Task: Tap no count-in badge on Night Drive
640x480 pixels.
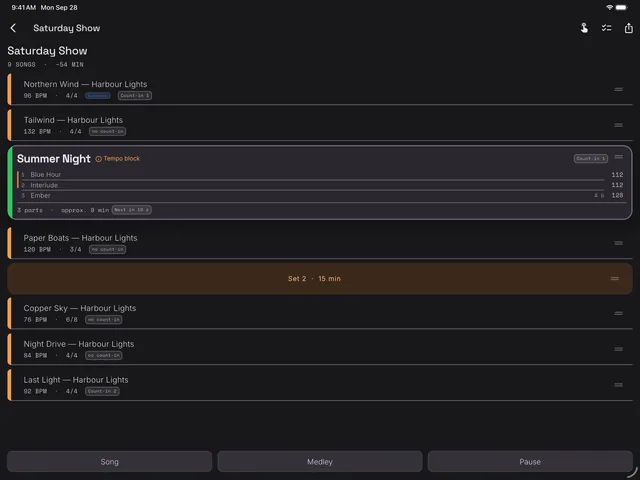Action: click(104, 356)
